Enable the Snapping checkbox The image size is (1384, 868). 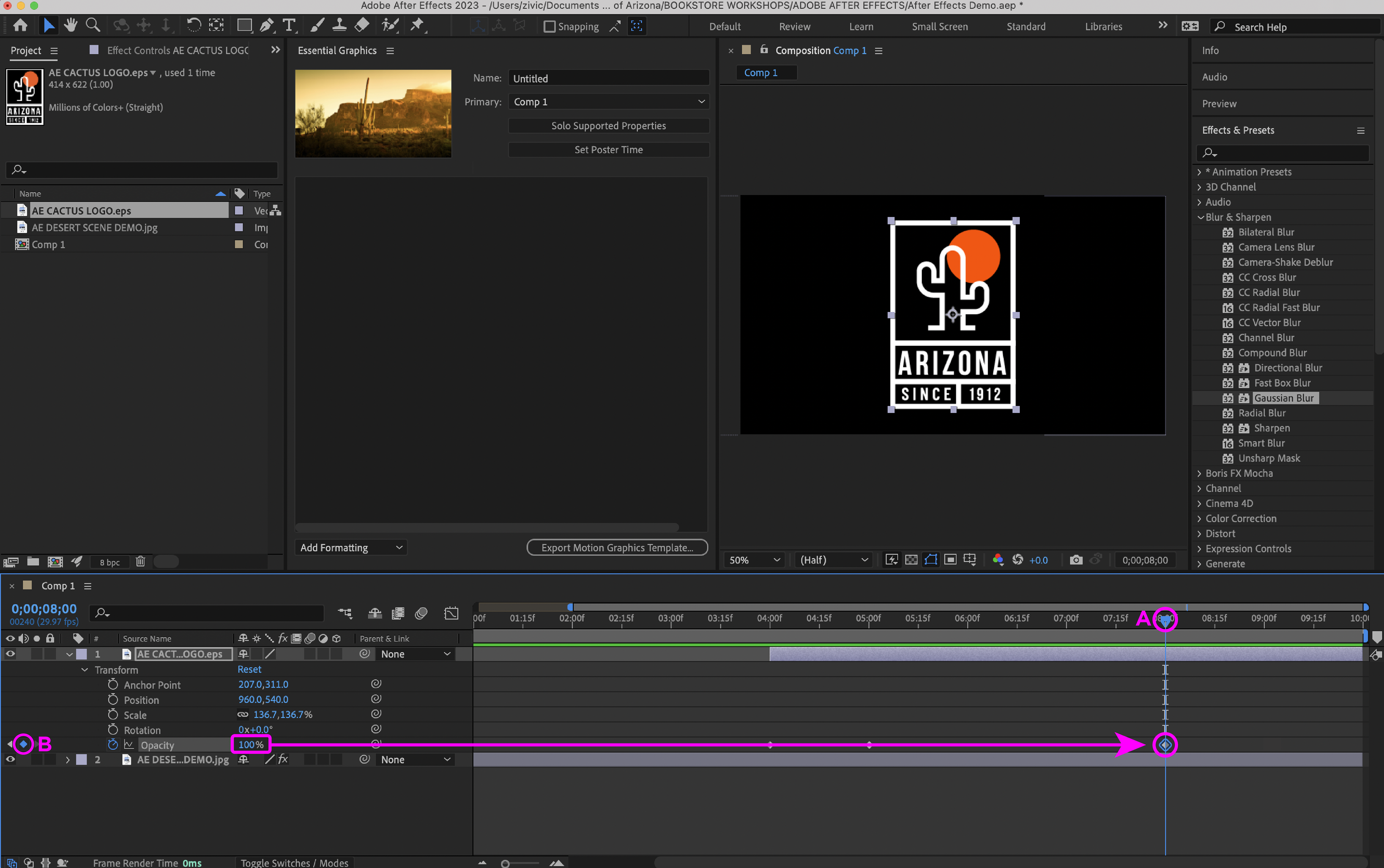[x=549, y=26]
